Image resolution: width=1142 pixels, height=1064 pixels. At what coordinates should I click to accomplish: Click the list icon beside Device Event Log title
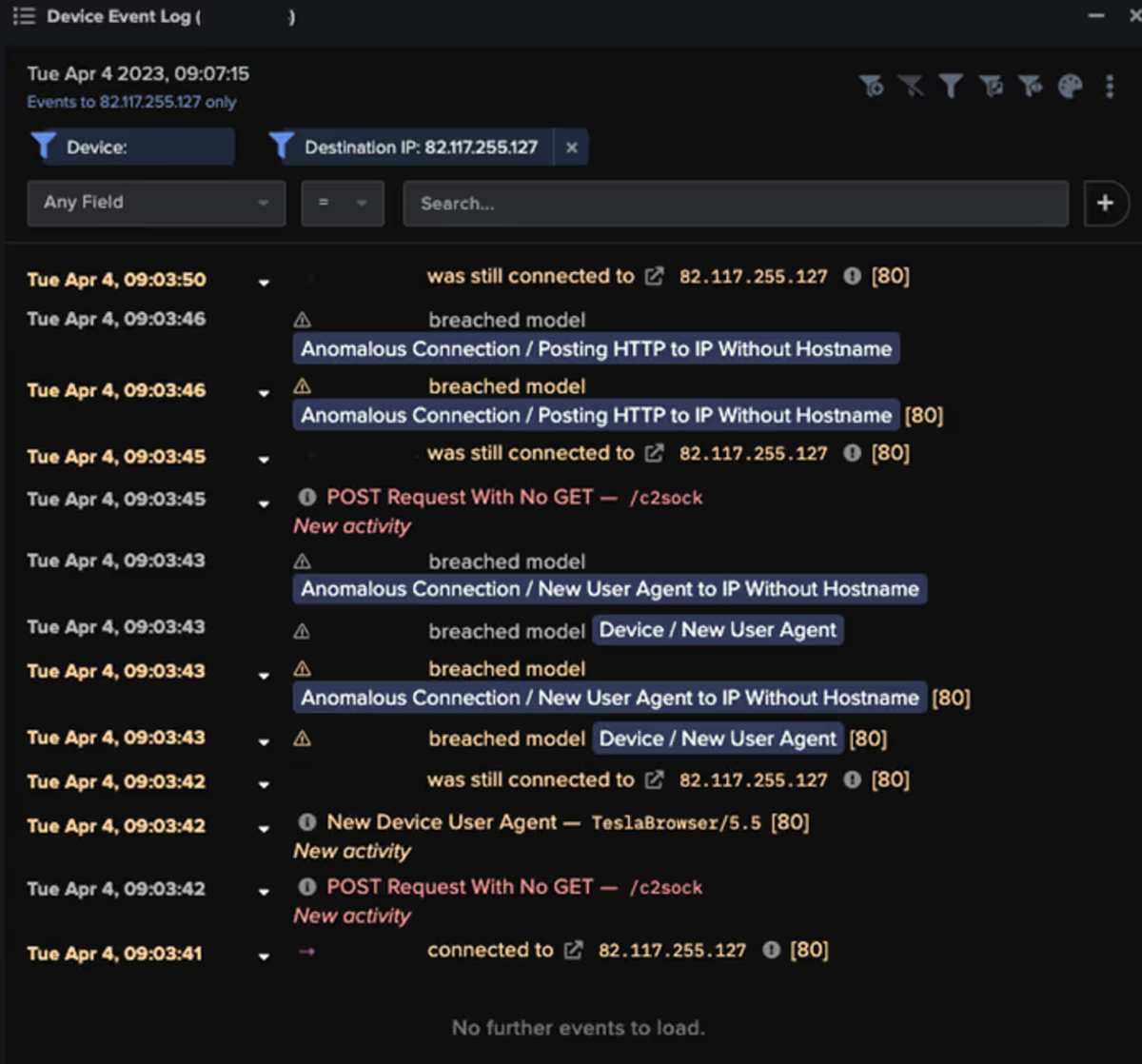(24, 16)
